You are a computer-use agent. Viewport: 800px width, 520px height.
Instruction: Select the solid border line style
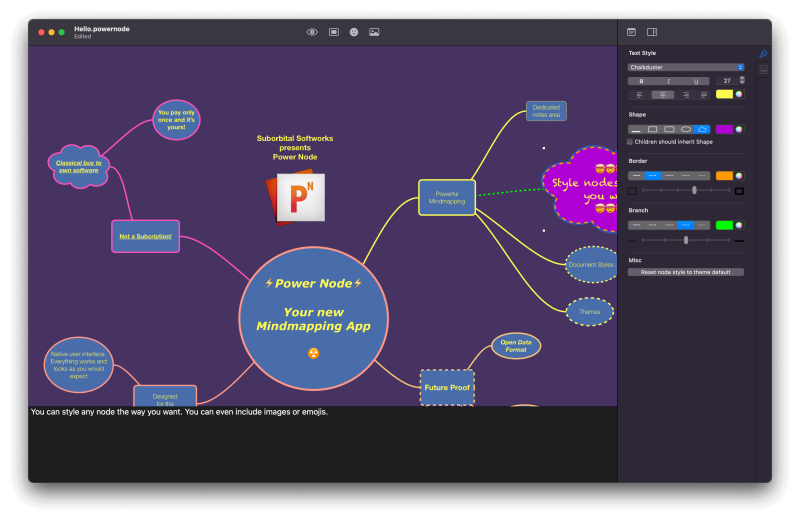point(636,176)
